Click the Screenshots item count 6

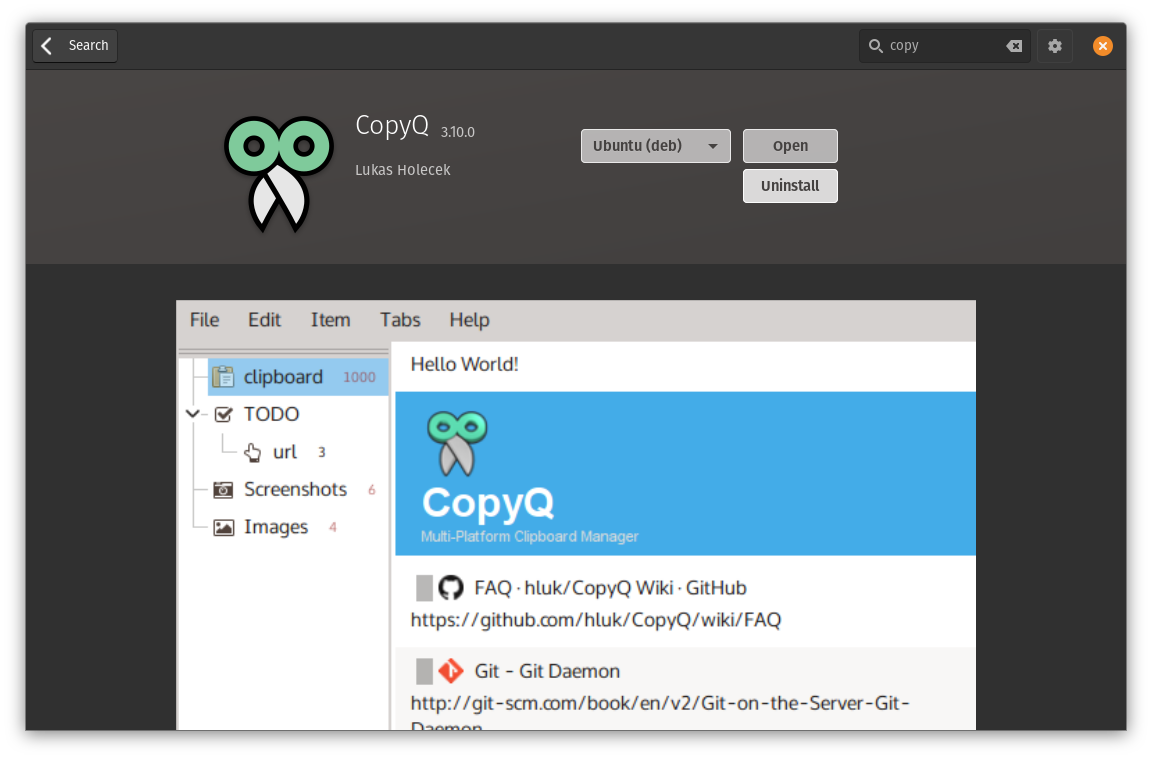coord(372,490)
